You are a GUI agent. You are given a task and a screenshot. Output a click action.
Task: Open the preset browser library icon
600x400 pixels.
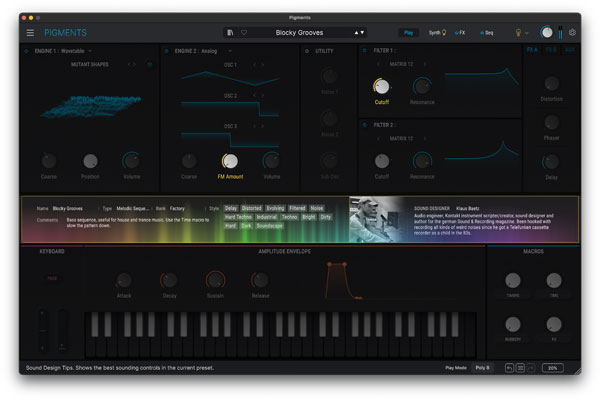[x=230, y=33]
